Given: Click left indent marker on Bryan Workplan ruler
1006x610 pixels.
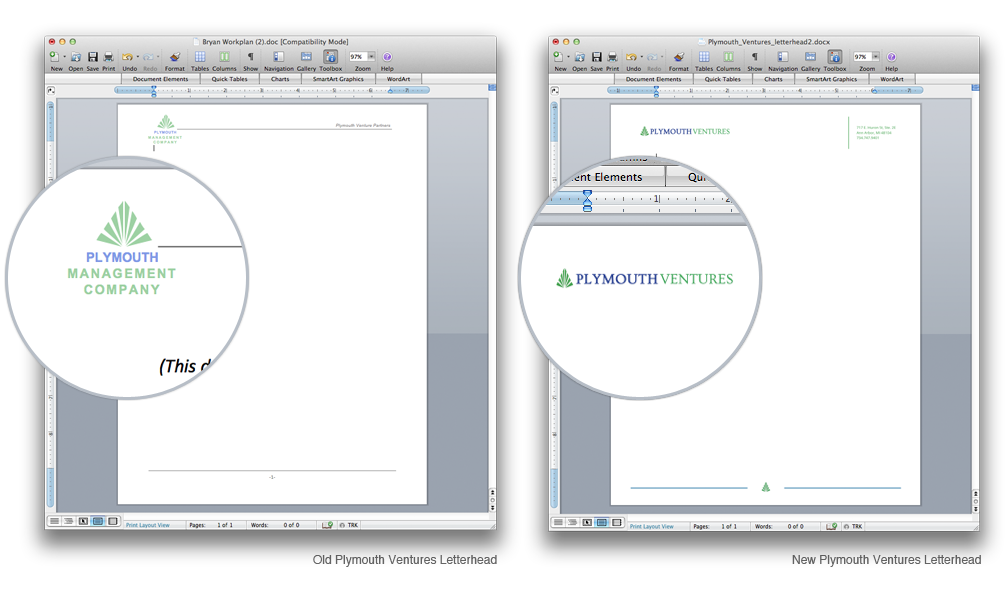Looking at the screenshot, I should pos(153,90).
